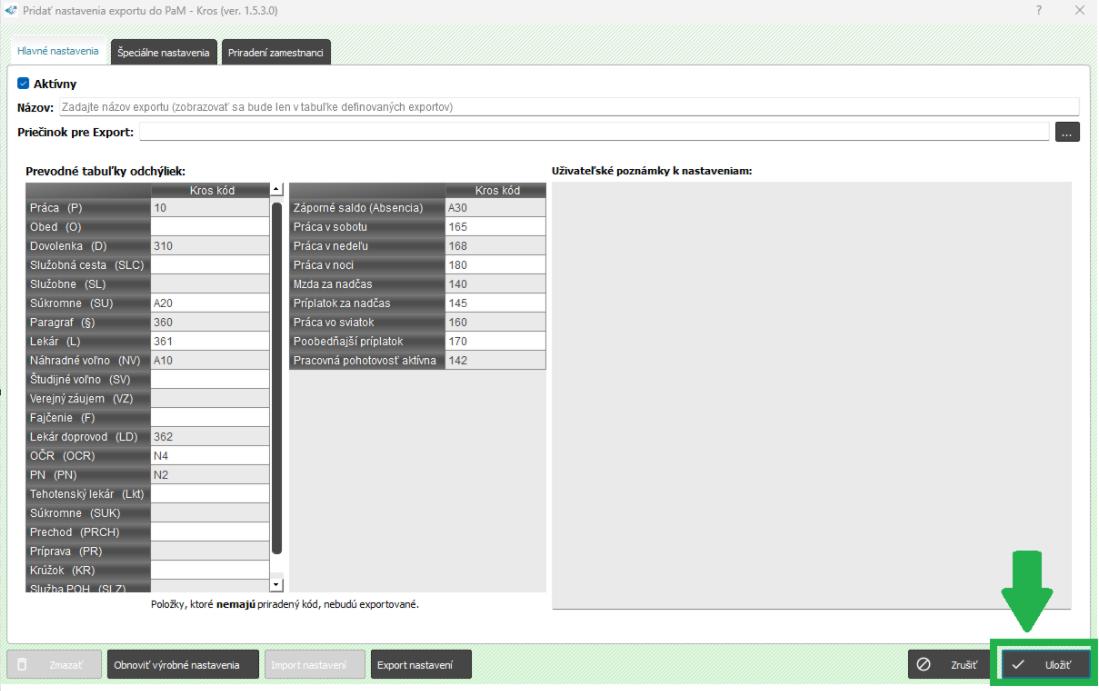Select the Hlavné nastavenia tab
1099x691 pixels.
pos(57,53)
